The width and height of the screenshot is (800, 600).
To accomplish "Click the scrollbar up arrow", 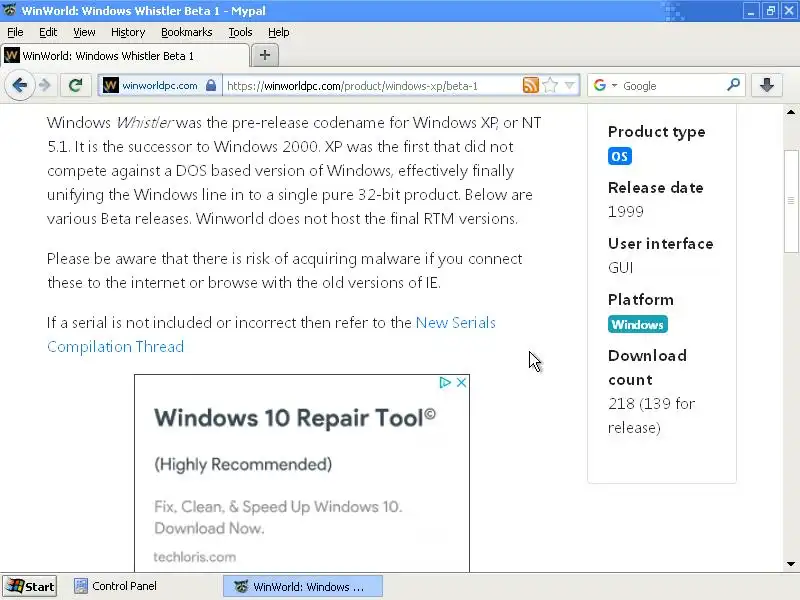I will tap(791, 112).
